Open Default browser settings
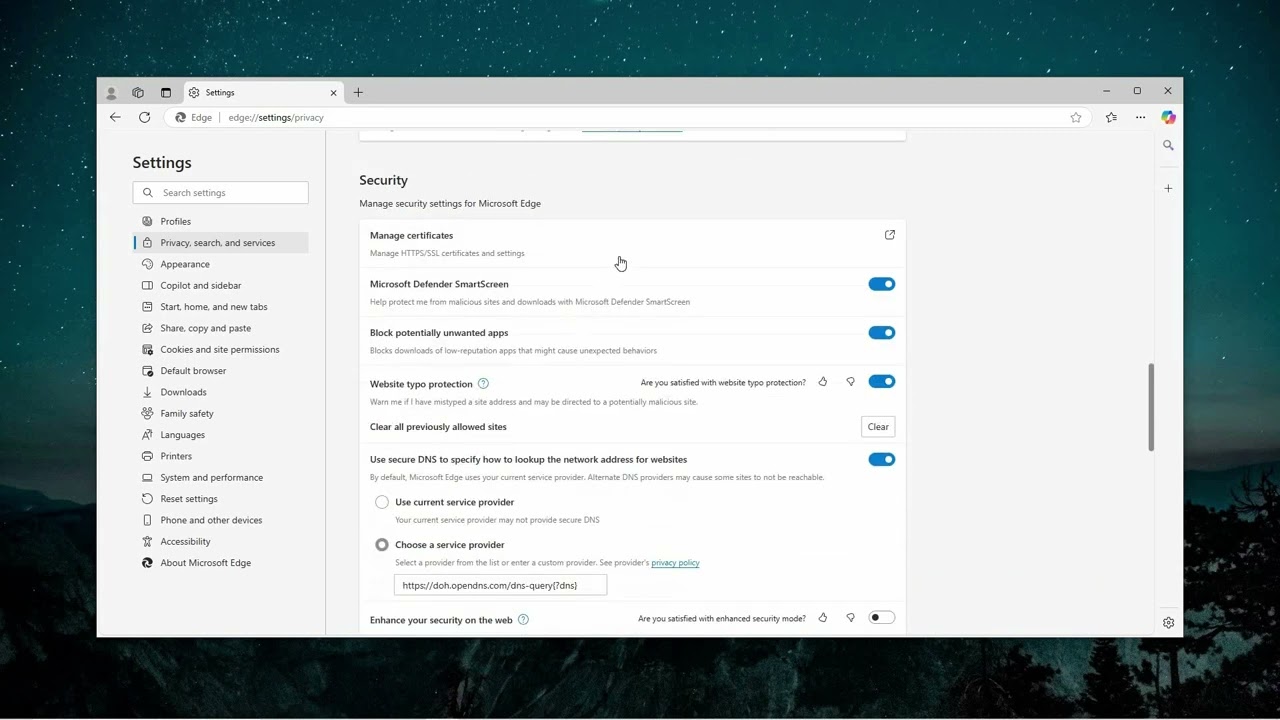Screen dimensions: 1280x720 [x=220, y=371]
